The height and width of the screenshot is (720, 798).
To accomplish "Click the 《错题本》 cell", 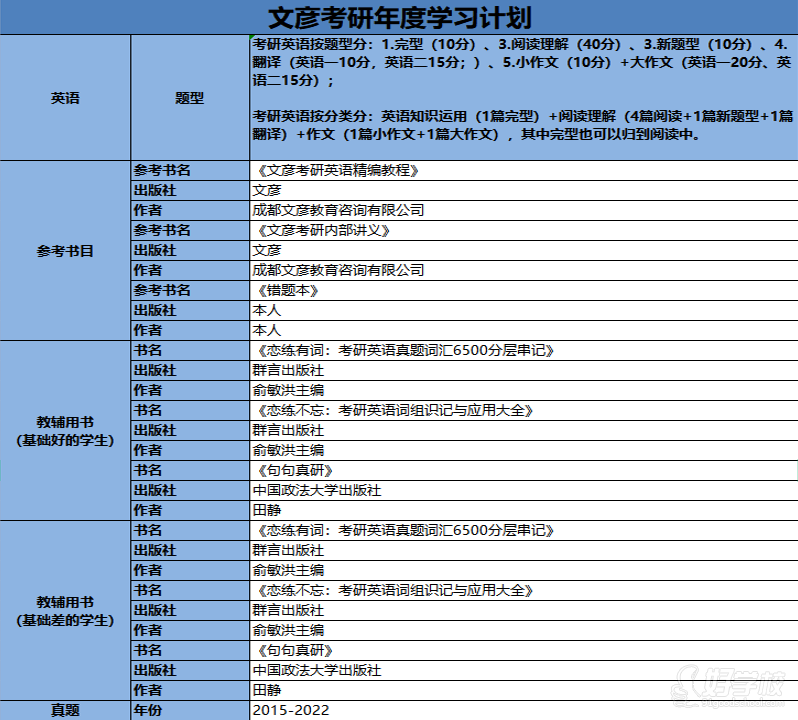I will pyautogui.click(x=288, y=291).
